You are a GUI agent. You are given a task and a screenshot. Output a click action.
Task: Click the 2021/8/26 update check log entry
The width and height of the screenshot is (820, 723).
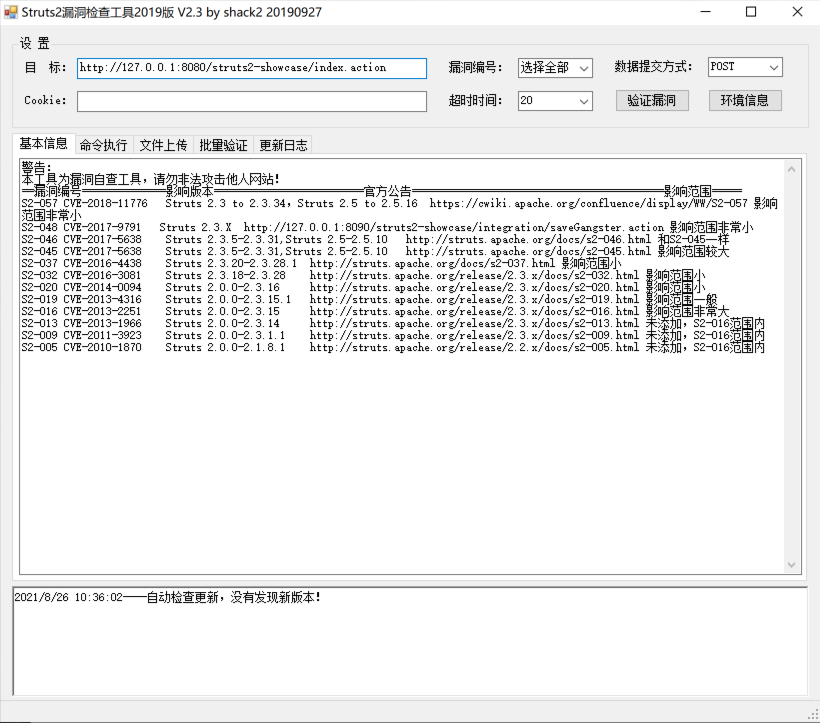(x=167, y=597)
